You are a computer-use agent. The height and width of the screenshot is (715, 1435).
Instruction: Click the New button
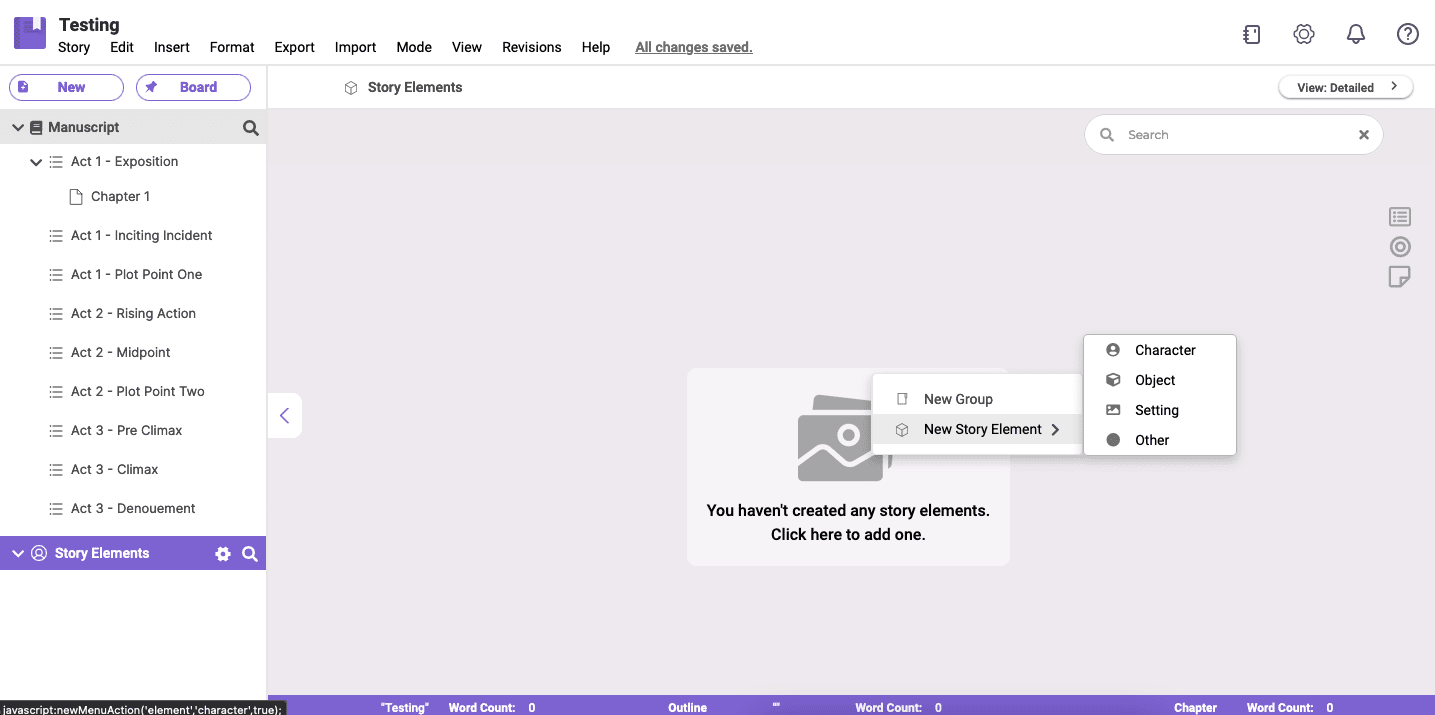click(x=66, y=87)
